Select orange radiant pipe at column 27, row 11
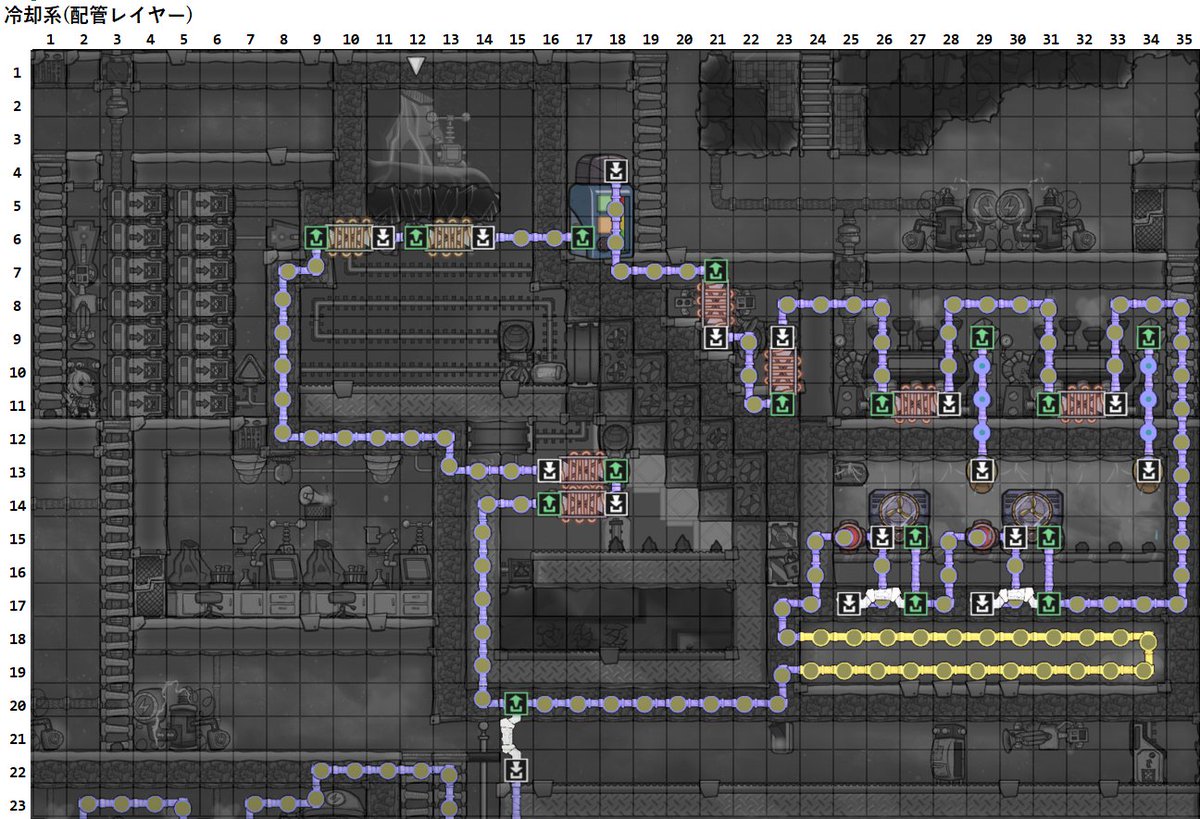Screen dimensions: 1200x819 tap(915, 404)
